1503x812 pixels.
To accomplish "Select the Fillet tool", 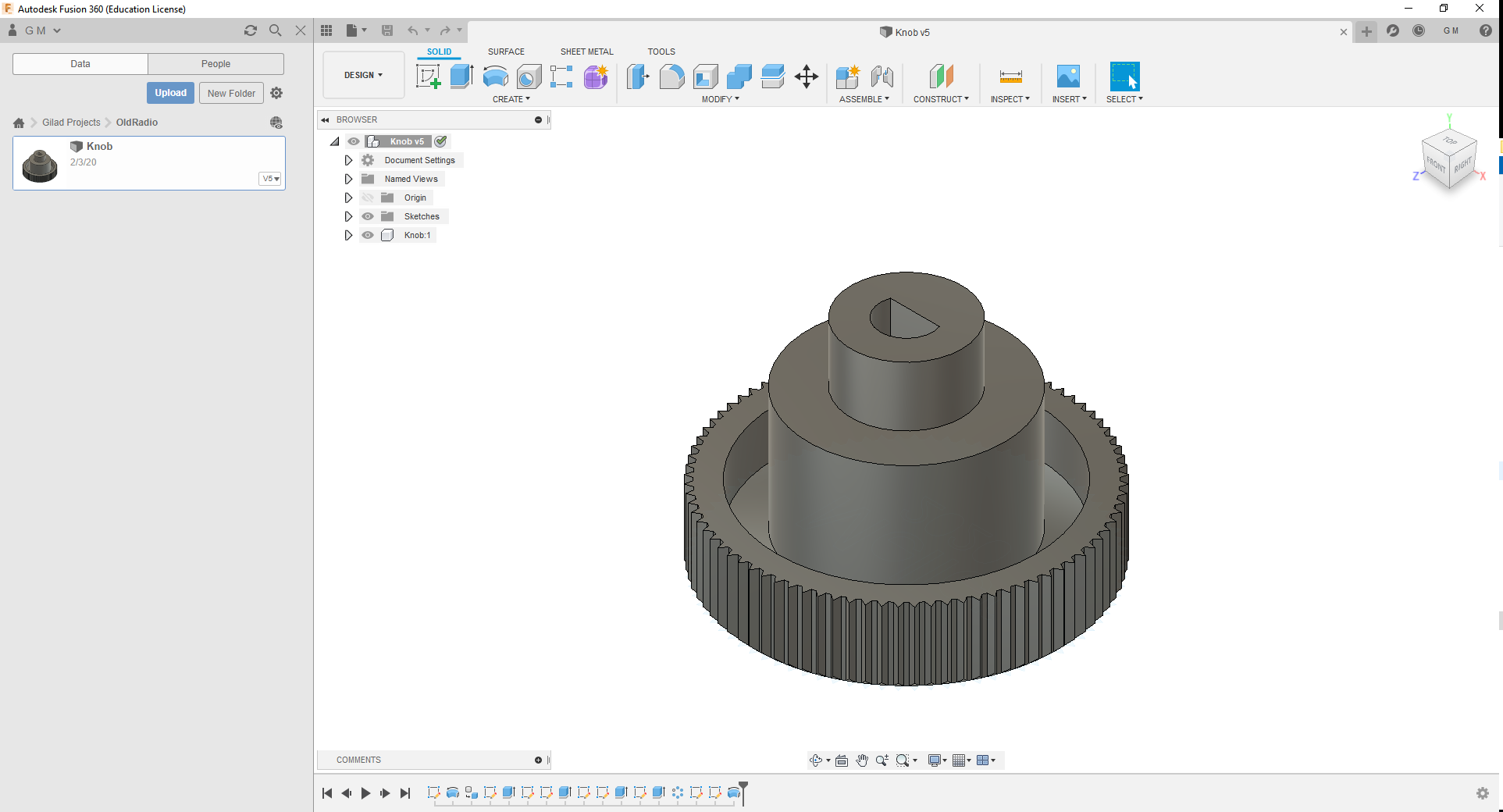I will click(671, 77).
